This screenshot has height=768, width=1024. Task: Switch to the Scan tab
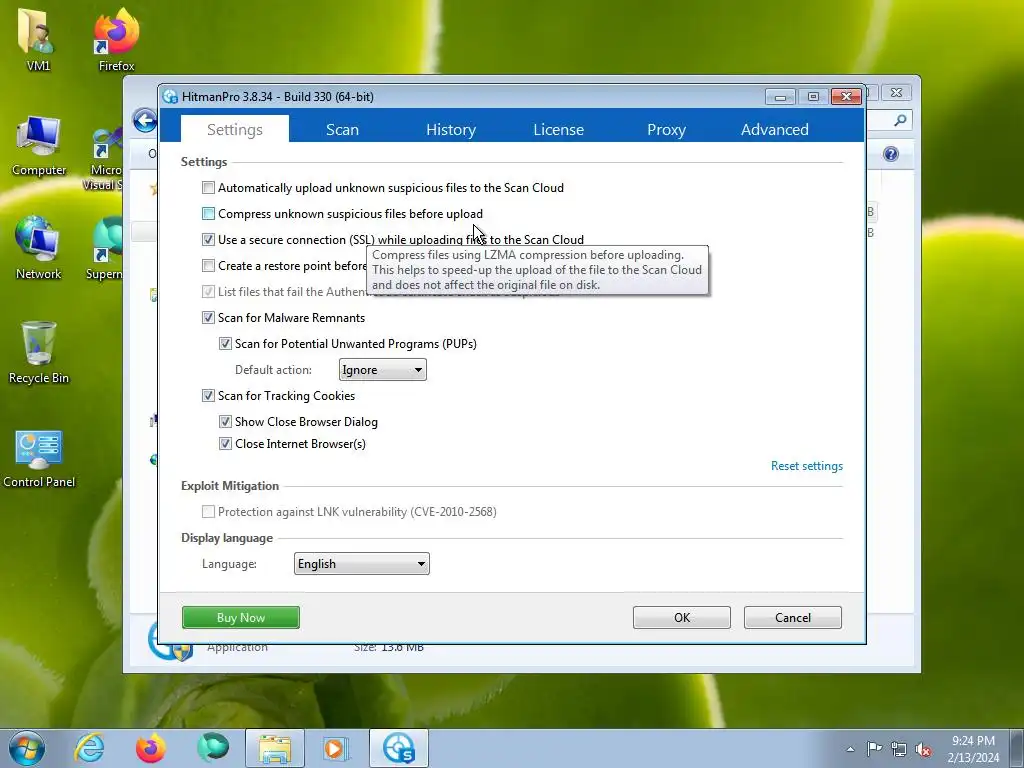pos(342,129)
